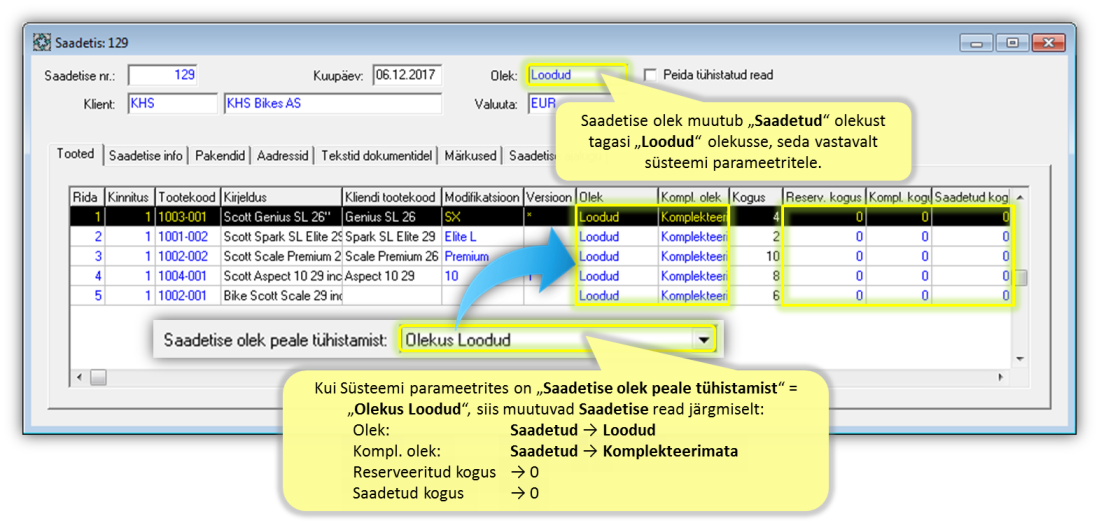Close the Saadetis window
The image size is (1099, 523).
tap(1047, 43)
